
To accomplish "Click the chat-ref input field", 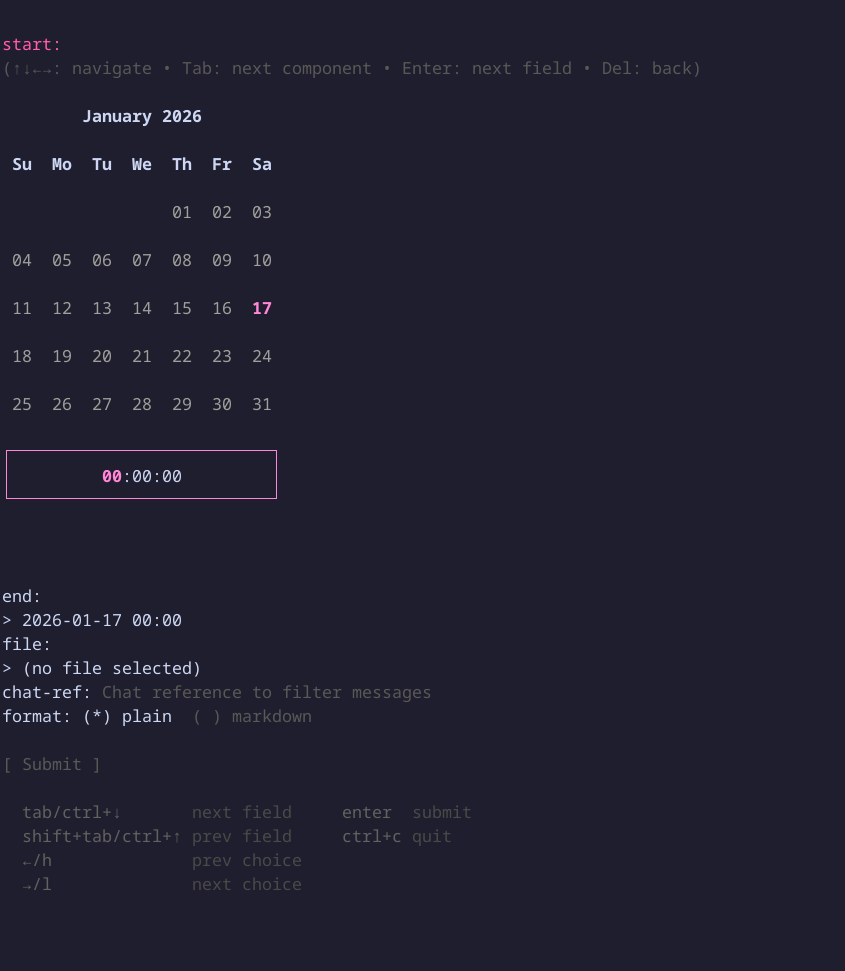I will coord(266,693).
